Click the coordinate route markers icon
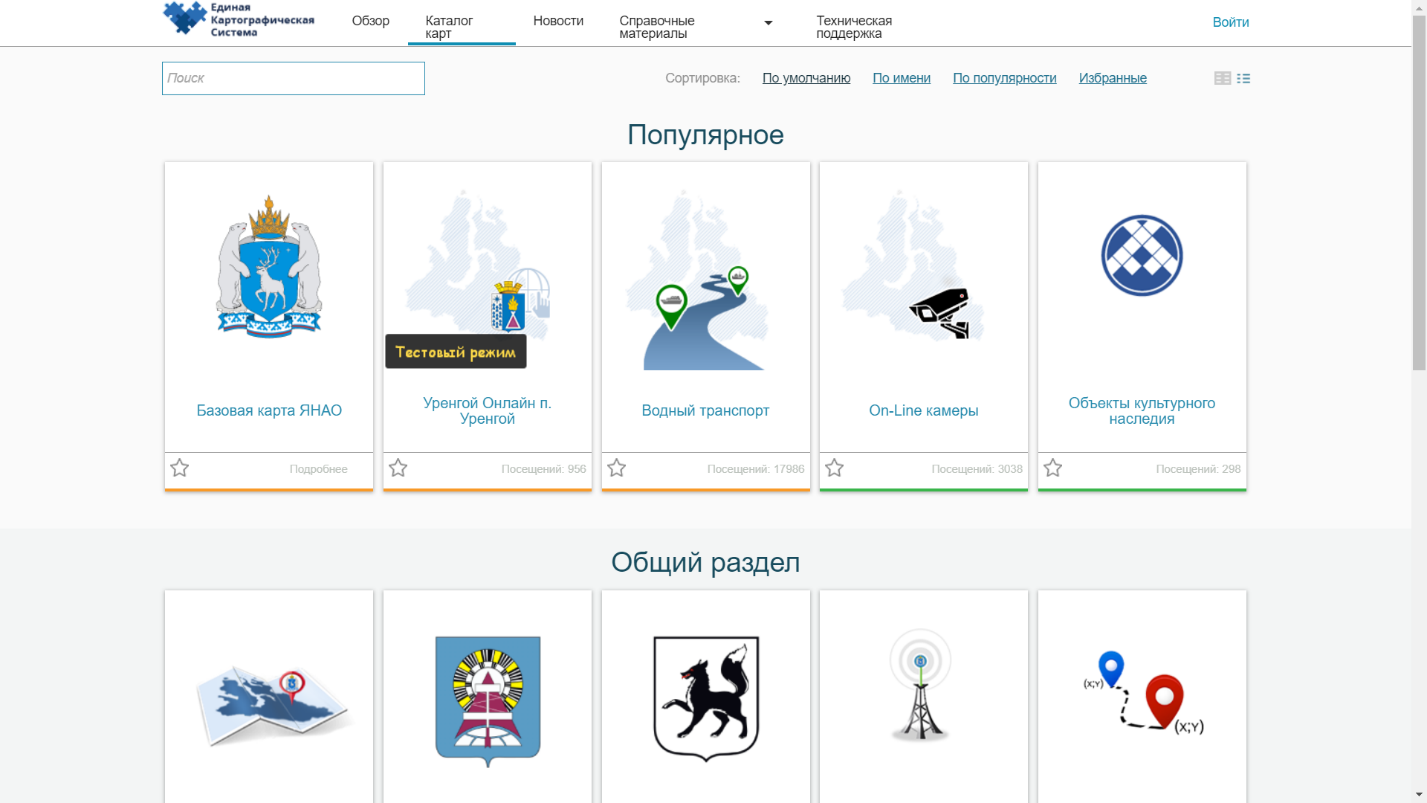 [x=1142, y=692]
